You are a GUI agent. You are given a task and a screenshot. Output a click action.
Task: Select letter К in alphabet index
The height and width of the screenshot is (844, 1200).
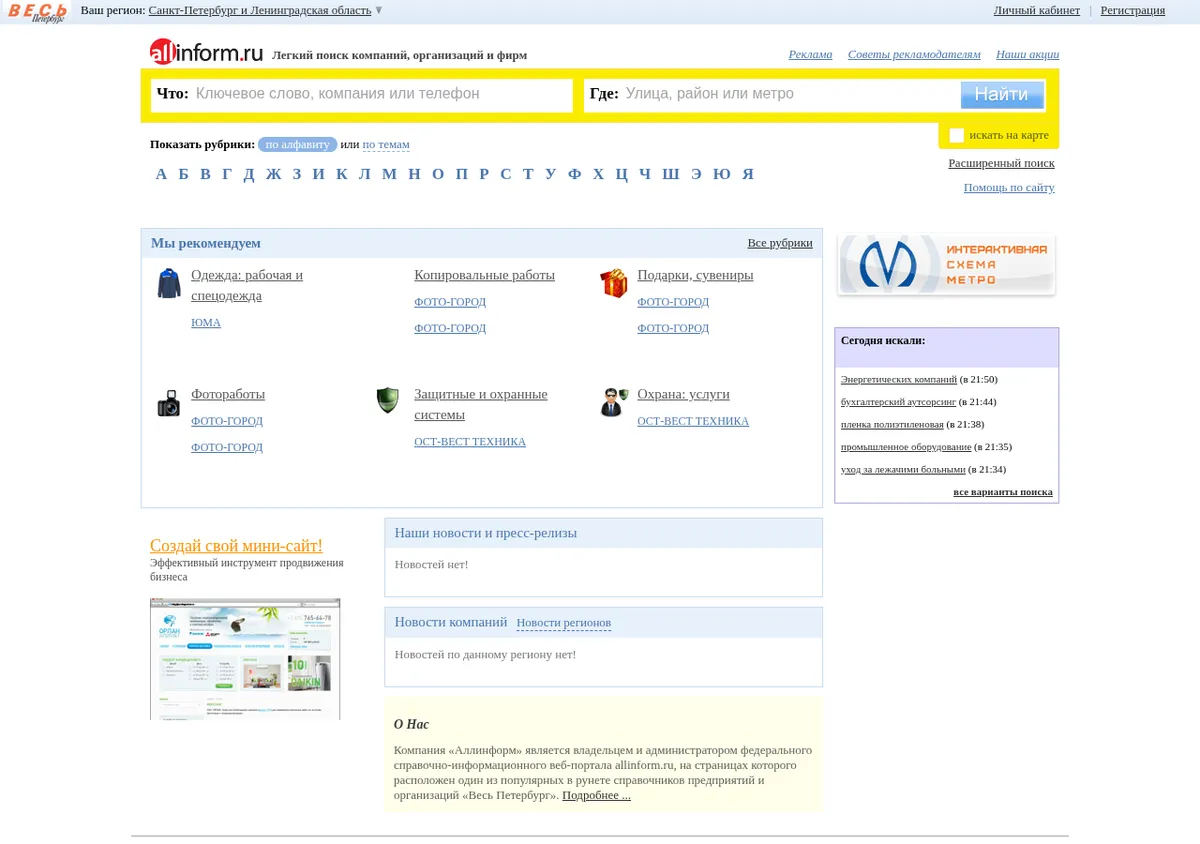click(x=342, y=174)
